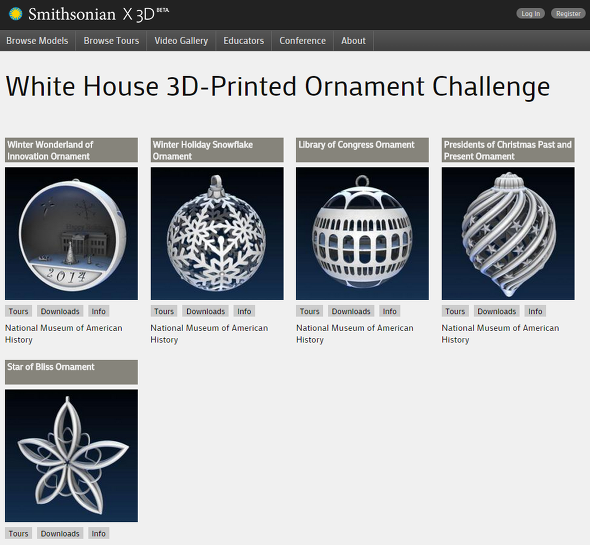Open Library of Congress Ornament title

[x=362, y=150]
